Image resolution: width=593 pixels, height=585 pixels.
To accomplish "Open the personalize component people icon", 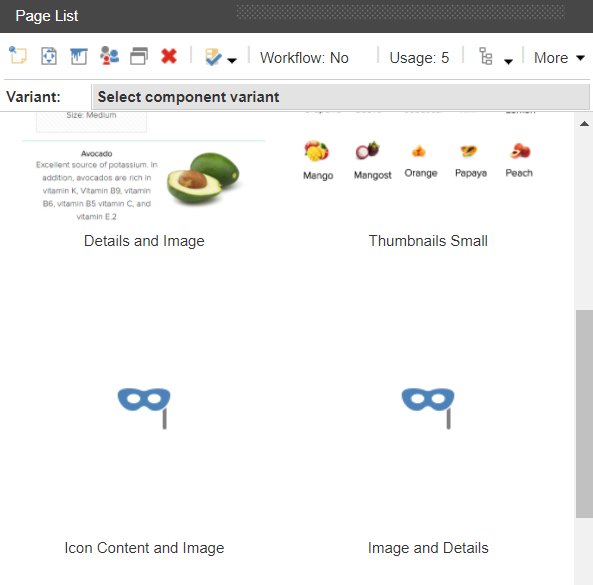I will tap(109, 56).
